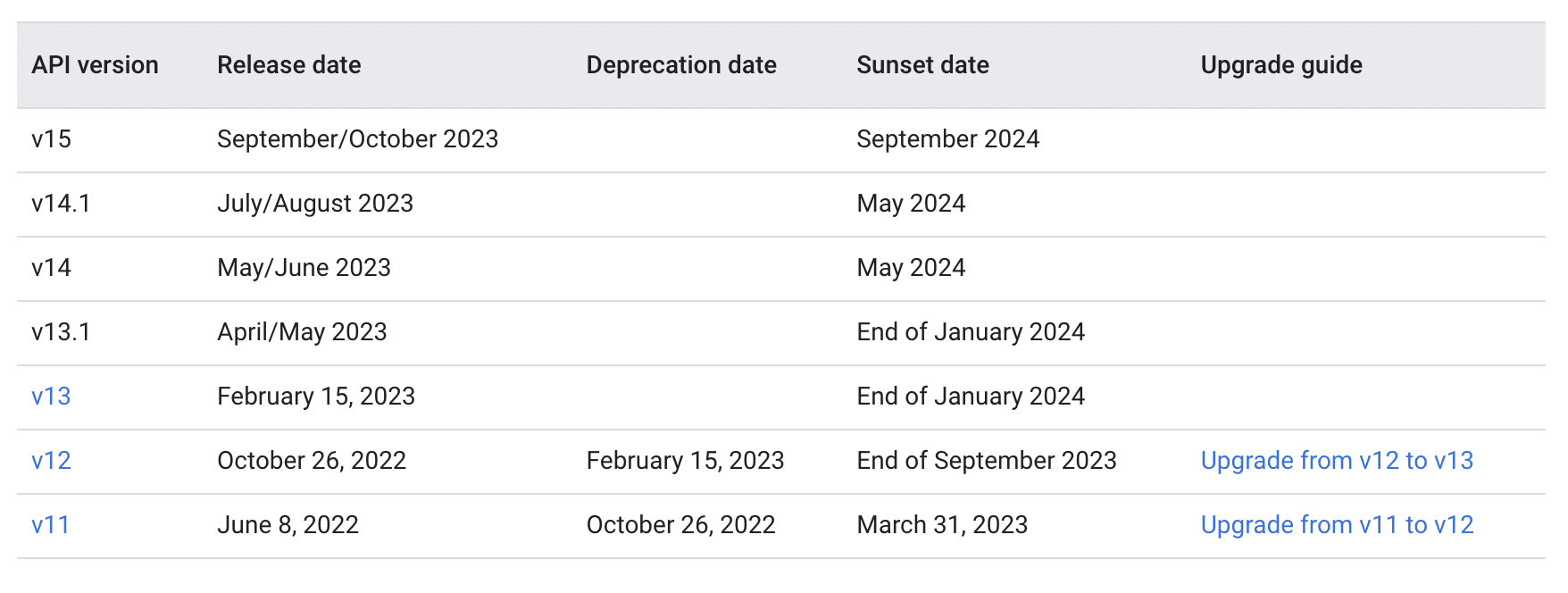
Task: Open the v11 API version link
Action: tap(50, 525)
